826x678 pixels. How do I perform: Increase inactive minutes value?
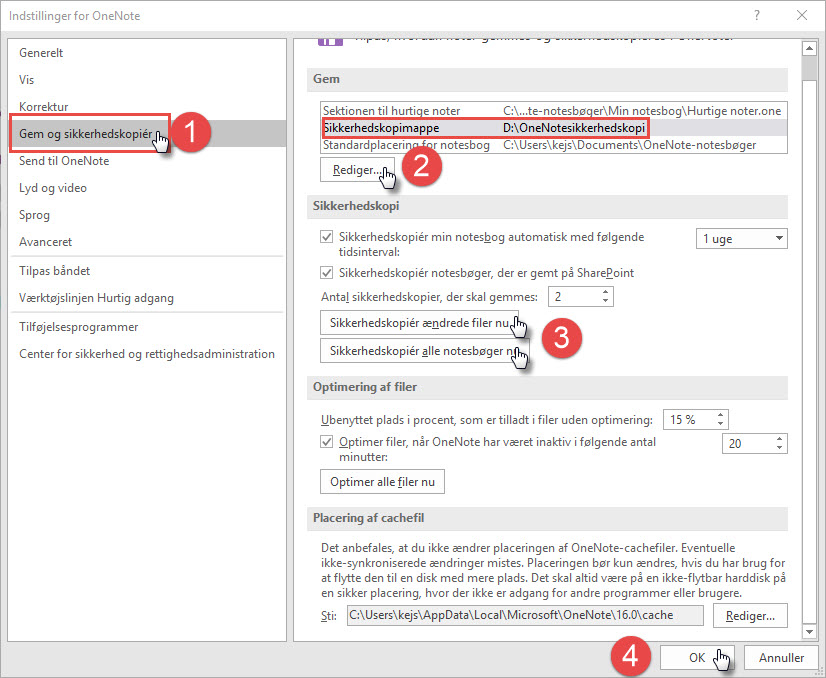point(780,438)
